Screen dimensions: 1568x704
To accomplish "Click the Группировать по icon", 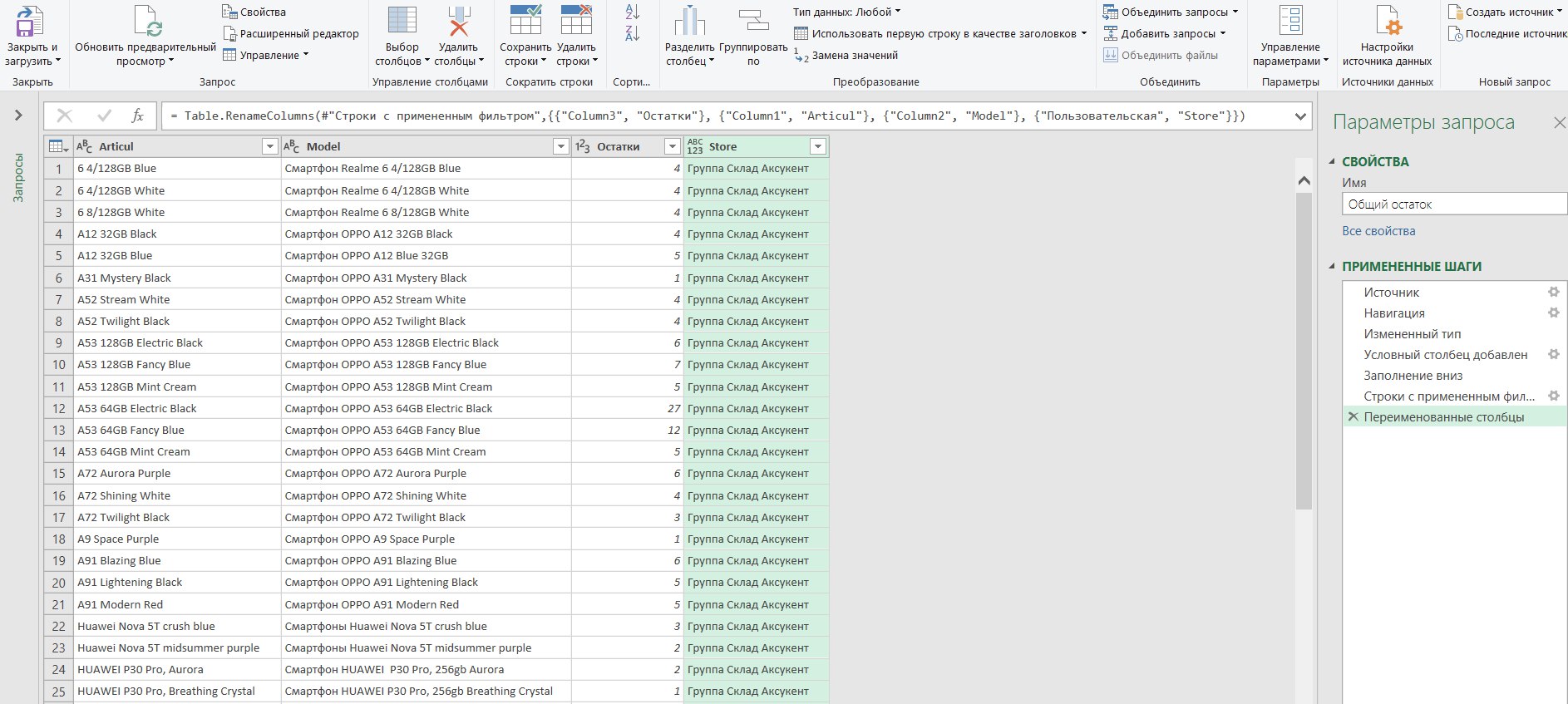I will click(x=753, y=22).
